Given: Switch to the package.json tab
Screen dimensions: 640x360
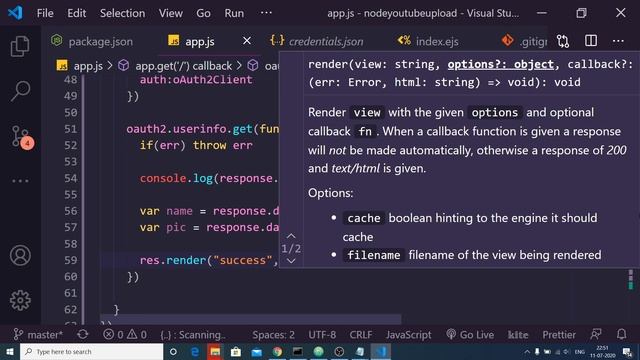Looking at the screenshot, I should [x=92, y=41].
